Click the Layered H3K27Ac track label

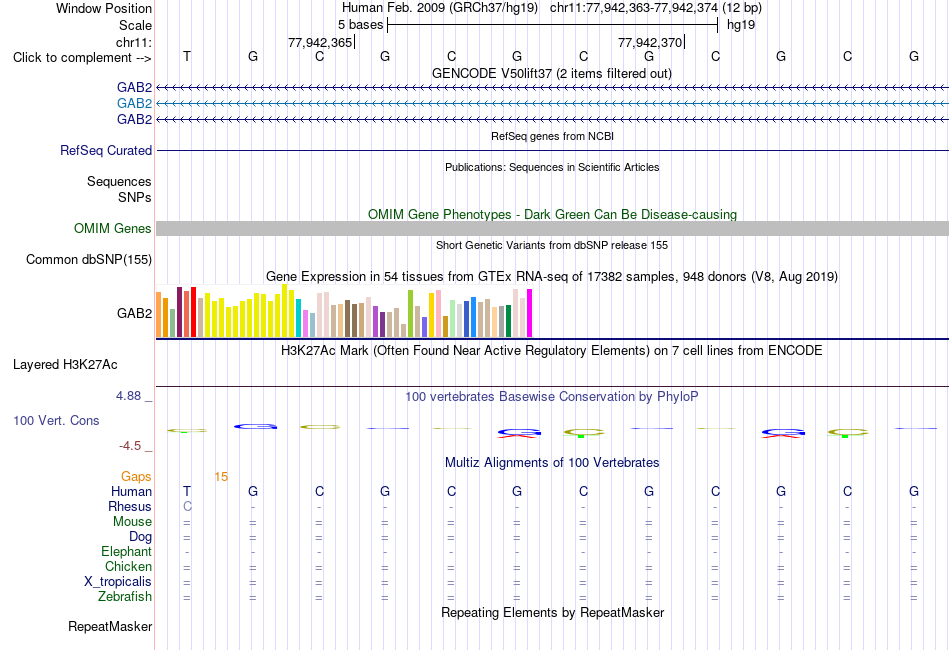pyautogui.click(x=65, y=365)
